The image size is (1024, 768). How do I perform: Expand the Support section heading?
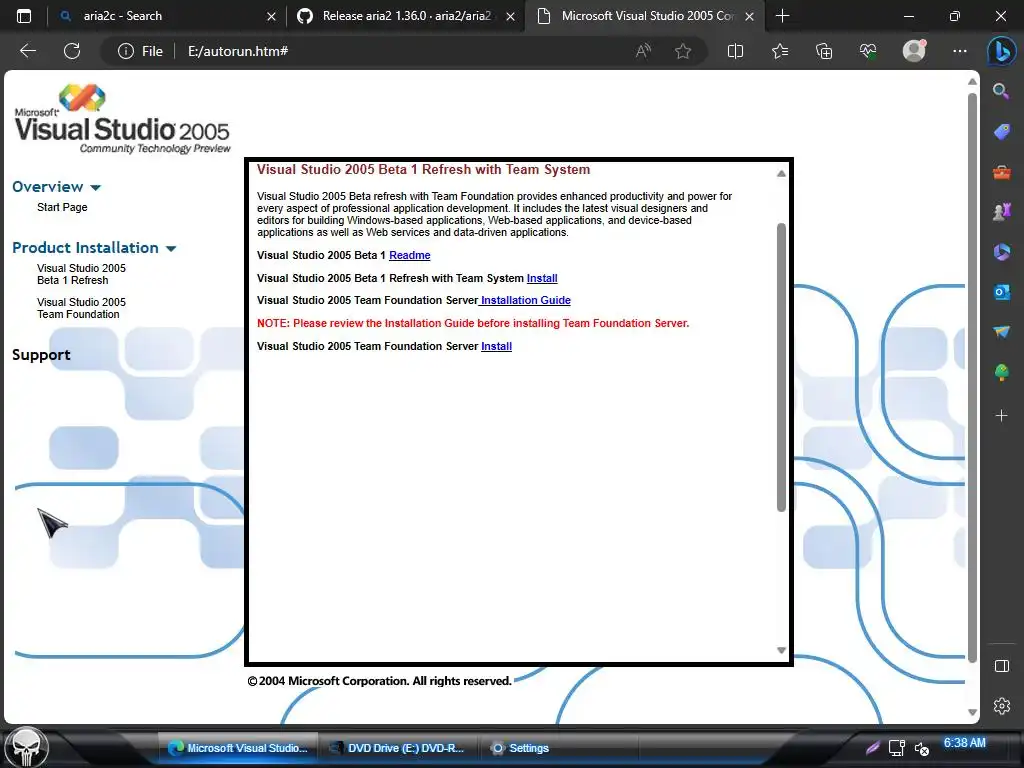(x=41, y=355)
